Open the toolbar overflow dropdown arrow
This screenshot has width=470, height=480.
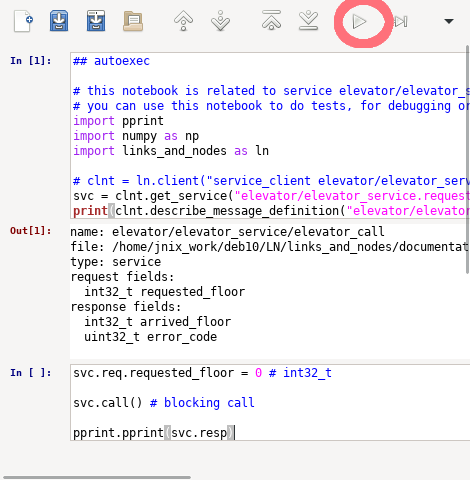click(x=449, y=21)
